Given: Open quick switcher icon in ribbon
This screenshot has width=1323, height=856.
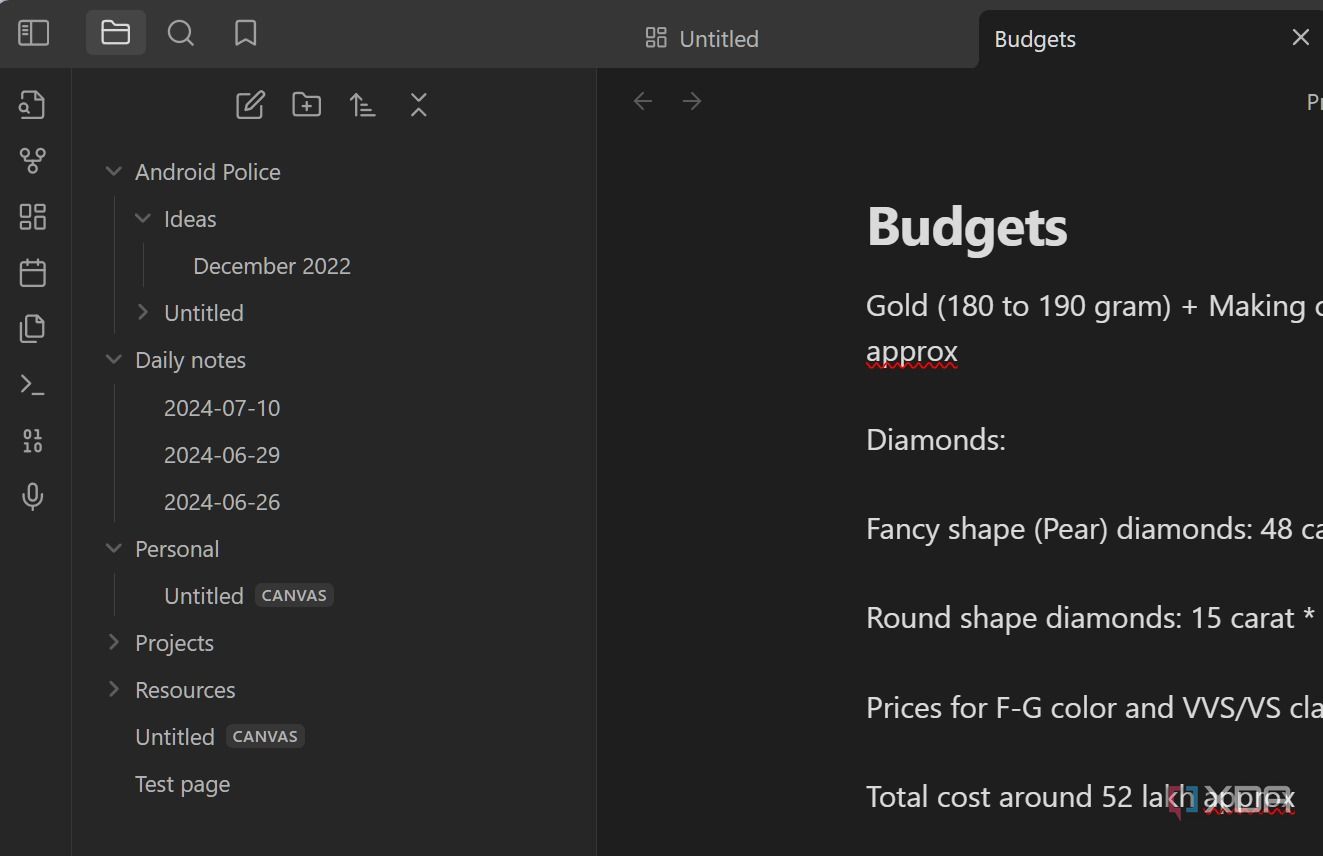Looking at the screenshot, I should (33, 104).
